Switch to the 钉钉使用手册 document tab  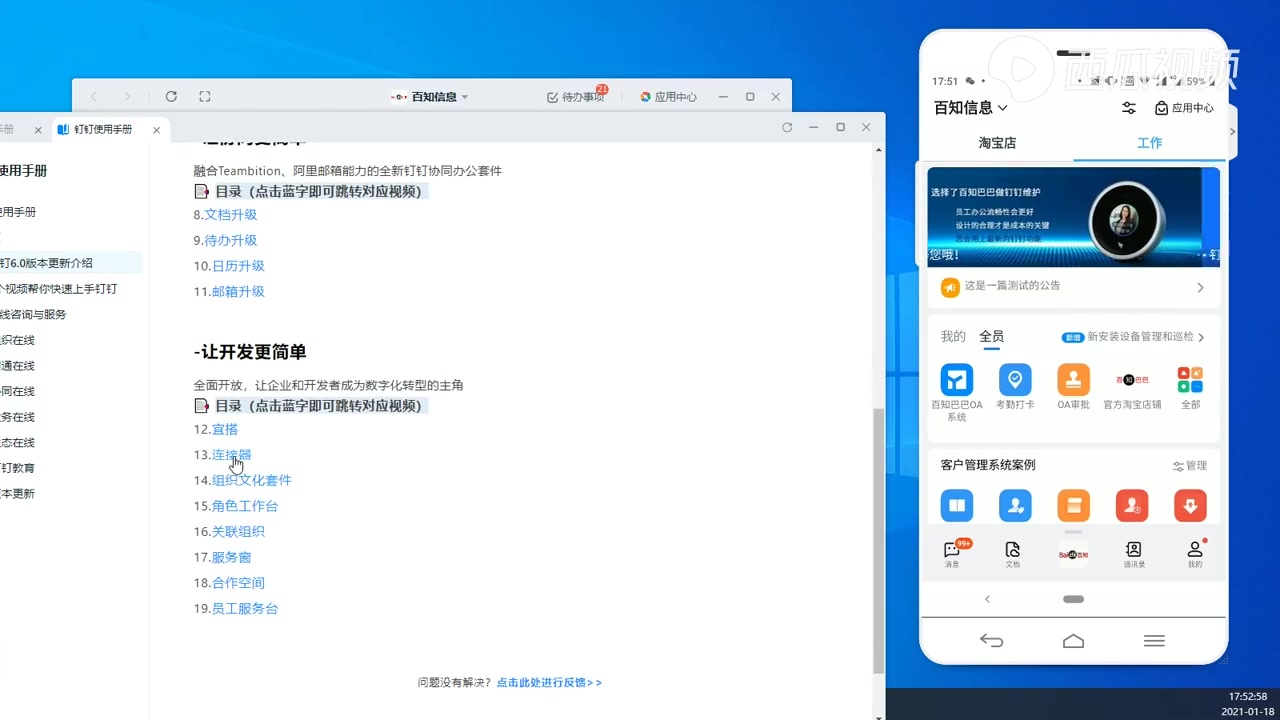point(102,129)
